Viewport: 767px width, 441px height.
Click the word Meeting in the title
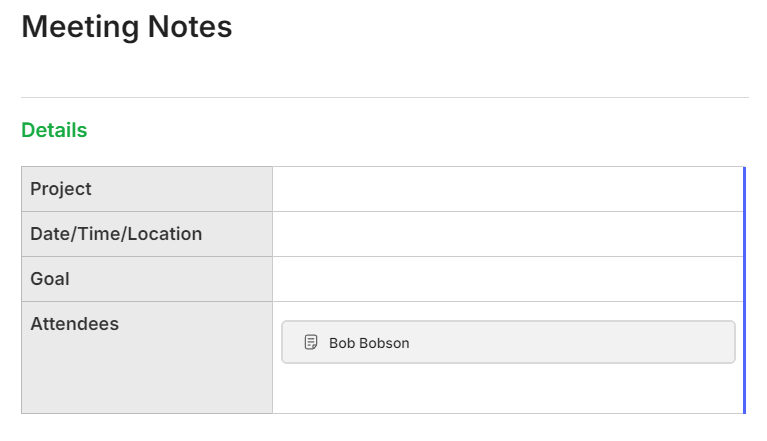[80, 27]
